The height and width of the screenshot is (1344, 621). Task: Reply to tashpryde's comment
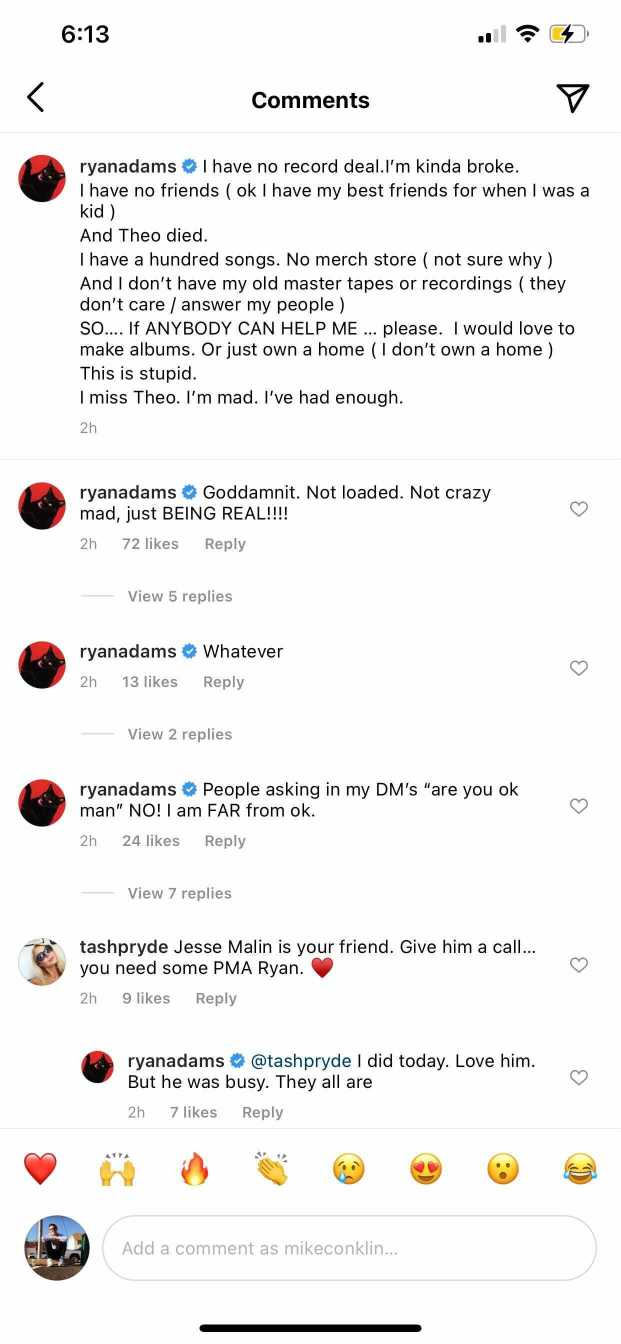point(216,998)
